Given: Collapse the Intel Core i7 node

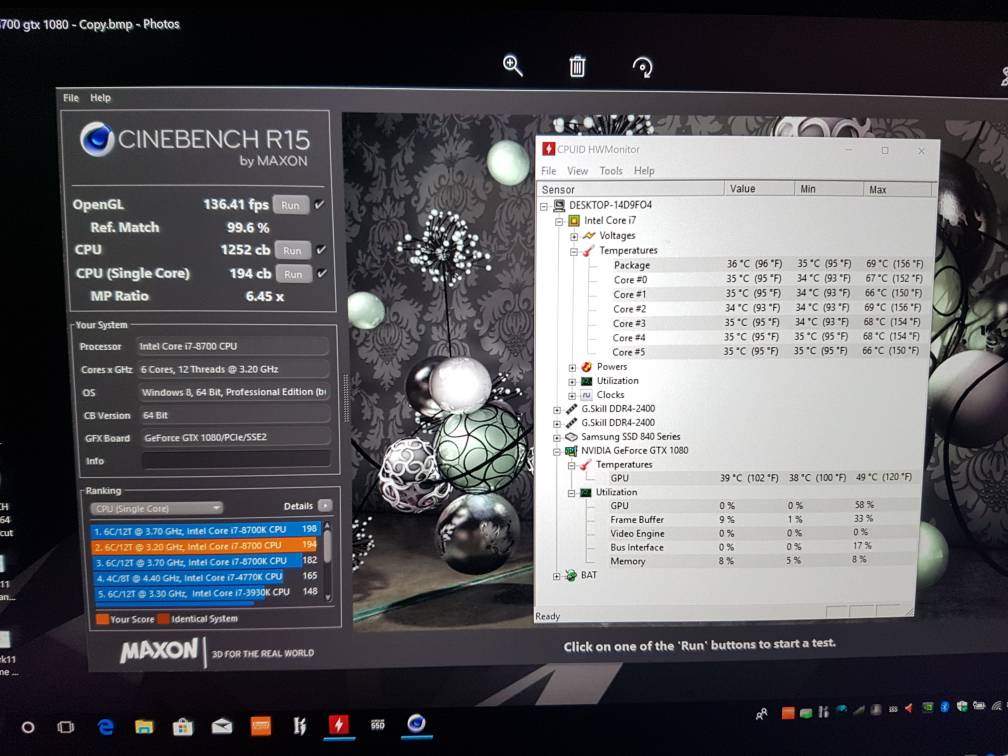Looking at the screenshot, I should click(559, 221).
